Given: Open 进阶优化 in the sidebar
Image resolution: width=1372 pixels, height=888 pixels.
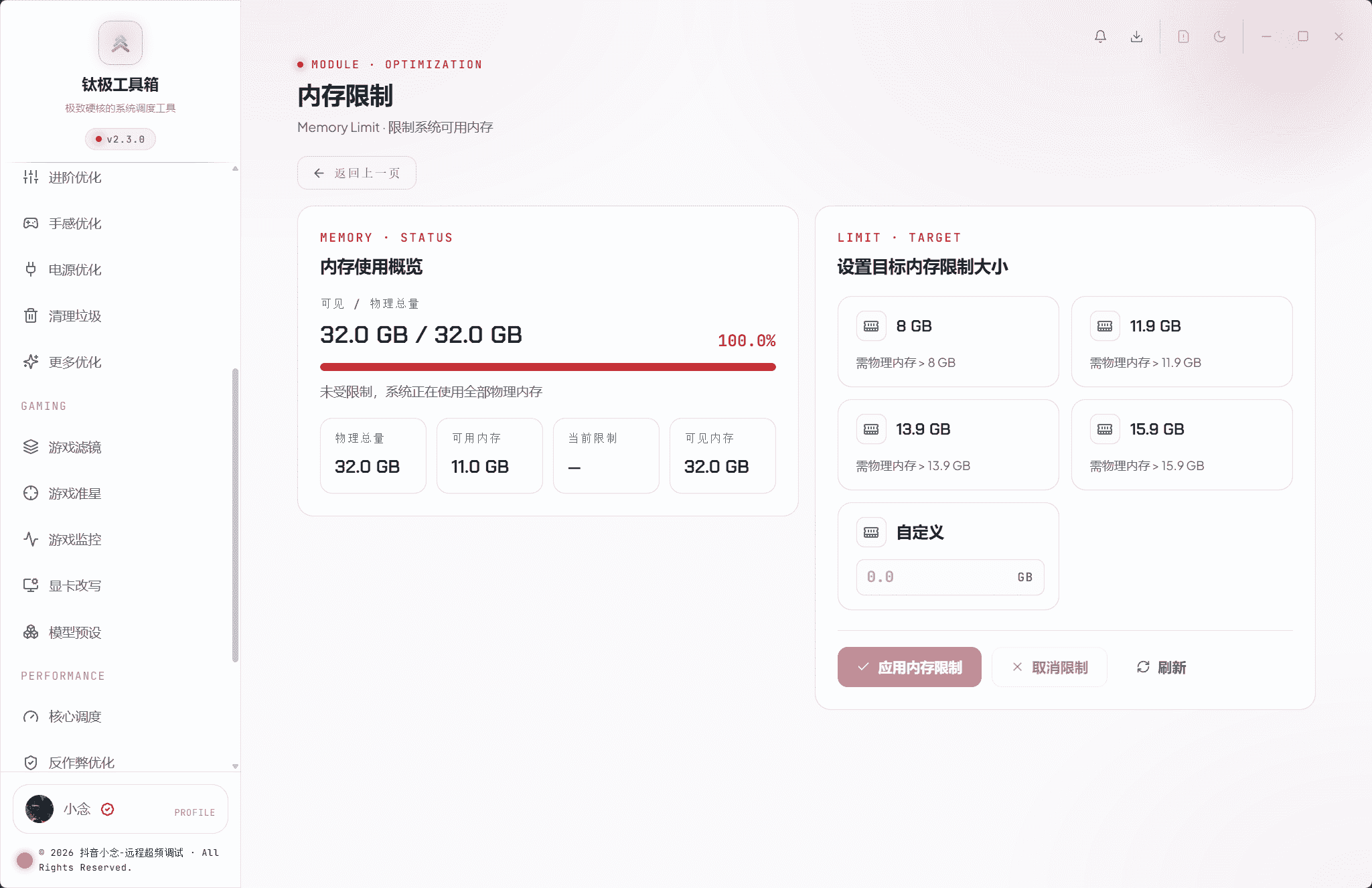Looking at the screenshot, I should pos(121,177).
